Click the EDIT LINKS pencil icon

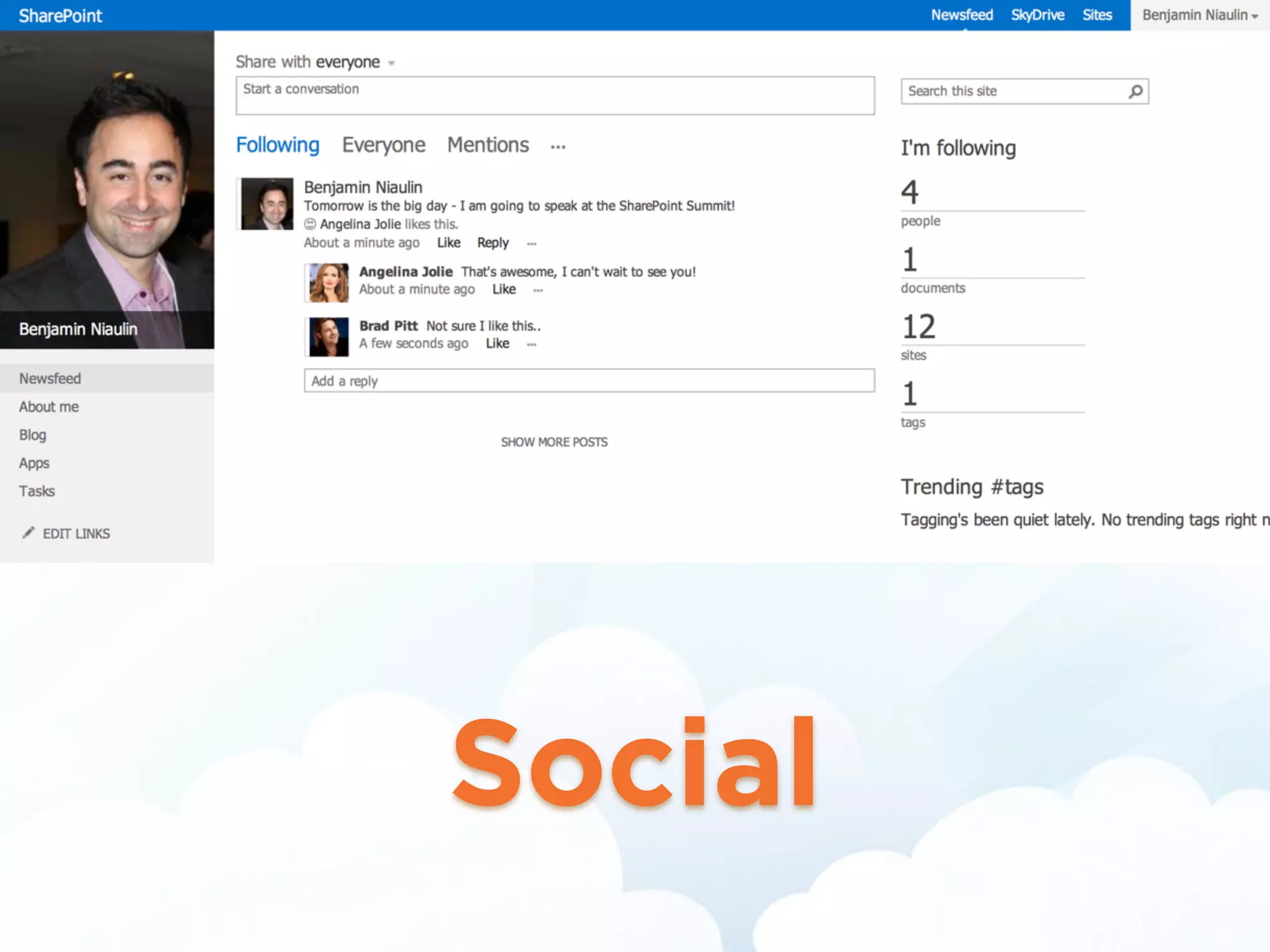pos(29,533)
